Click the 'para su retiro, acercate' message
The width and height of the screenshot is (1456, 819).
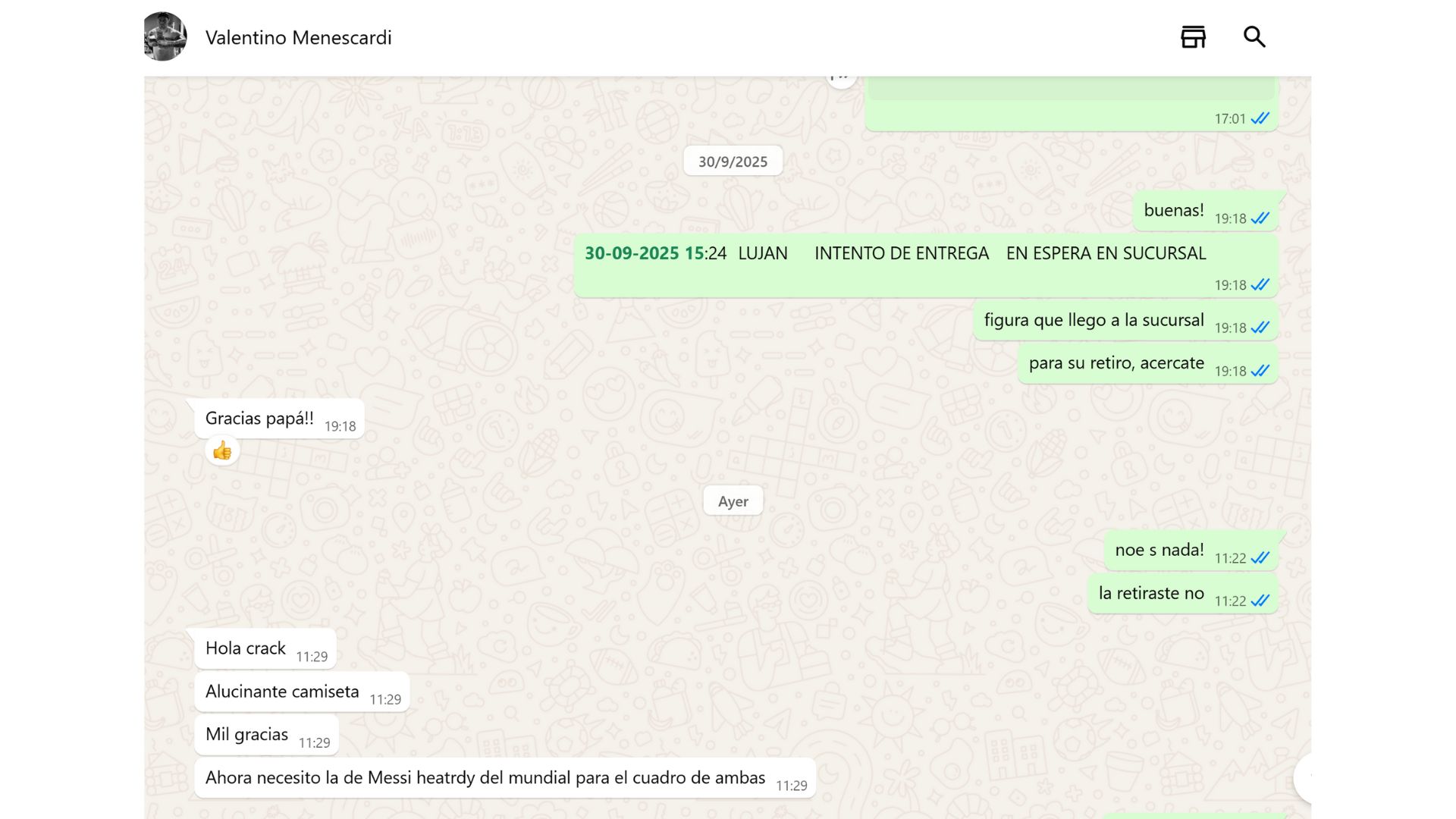click(x=1116, y=363)
